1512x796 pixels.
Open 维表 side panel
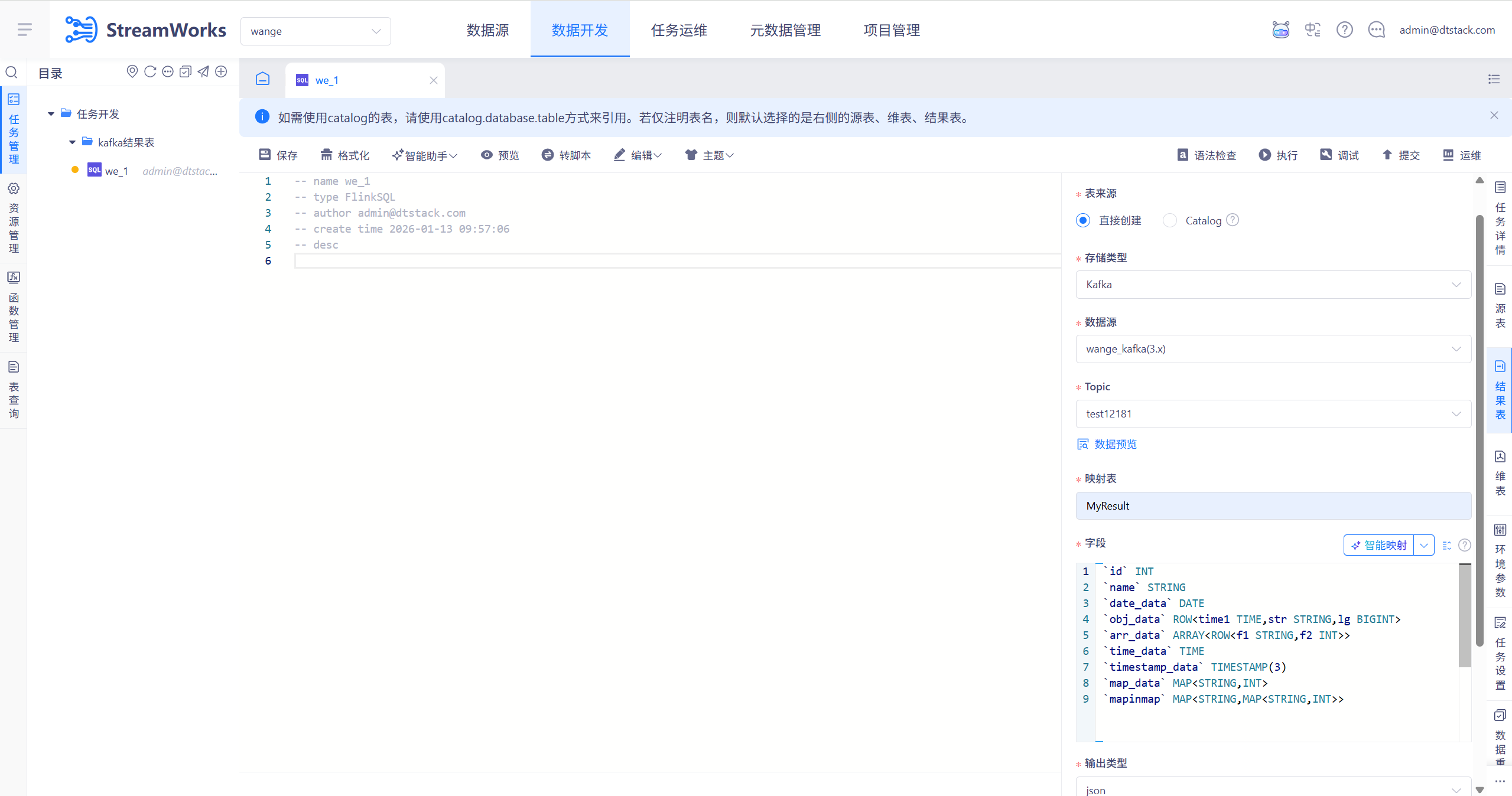(x=1500, y=473)
